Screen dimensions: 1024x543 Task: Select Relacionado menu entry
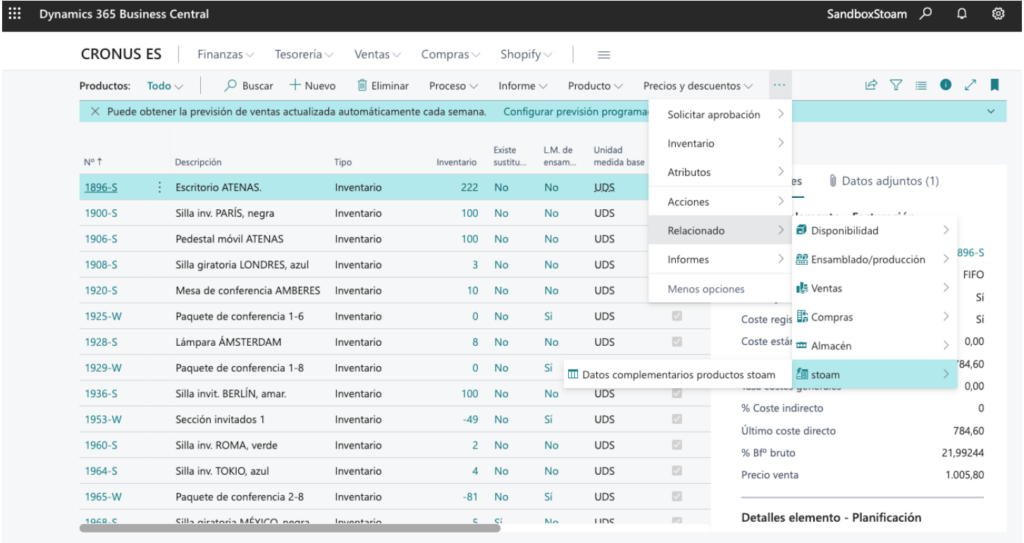[x=720, y=230]
